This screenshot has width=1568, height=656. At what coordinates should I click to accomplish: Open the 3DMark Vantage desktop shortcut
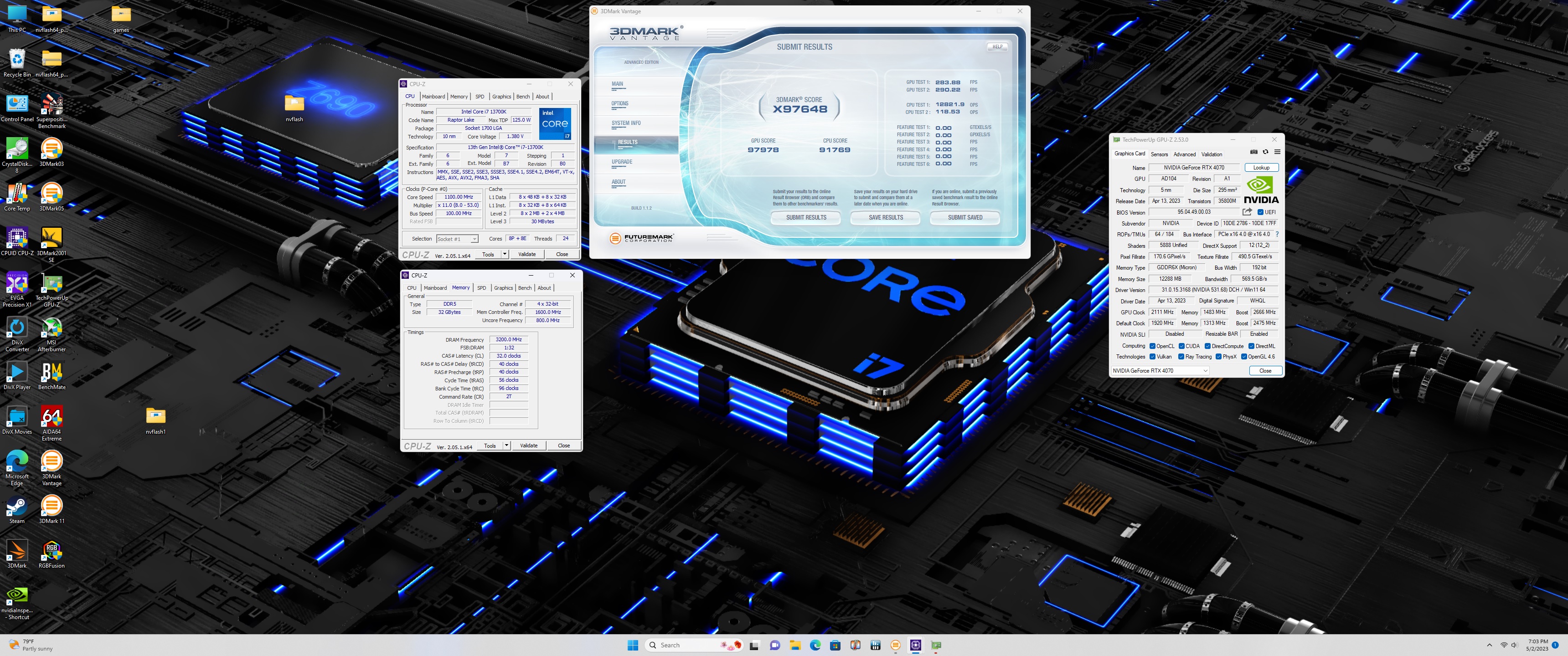click(52, 468)
